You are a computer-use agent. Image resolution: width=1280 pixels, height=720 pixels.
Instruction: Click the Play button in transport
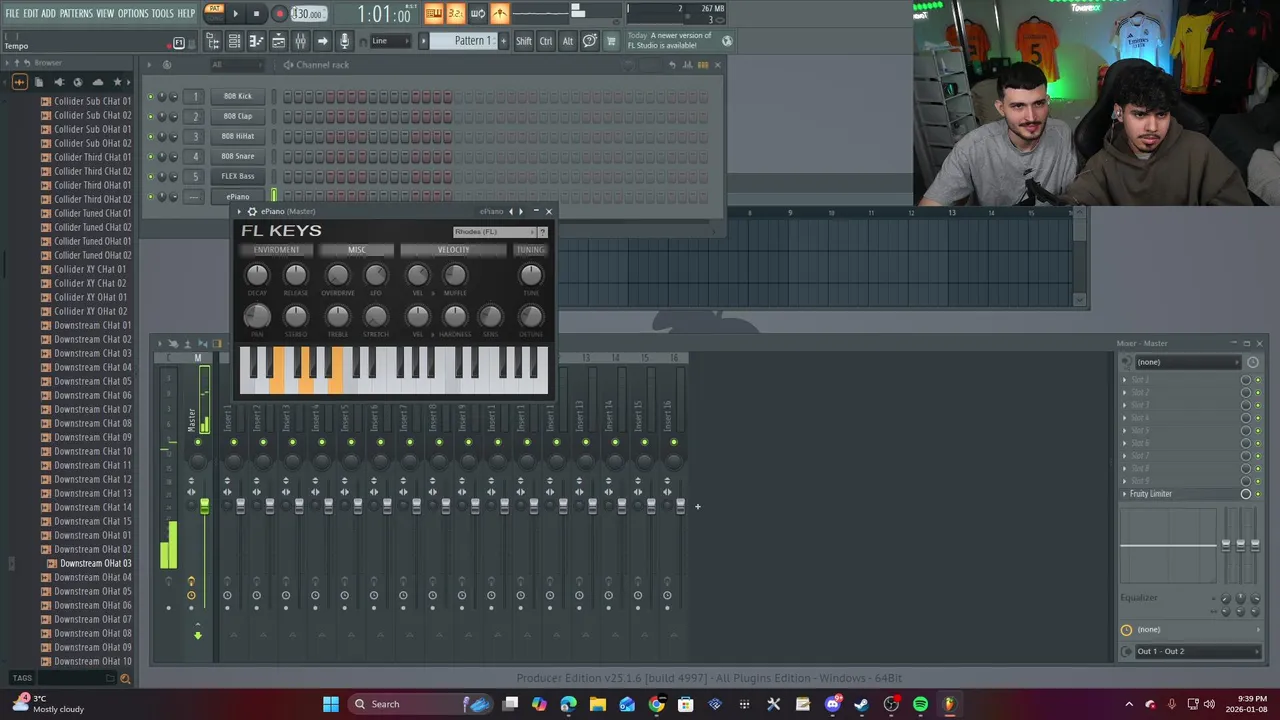point(235,14)
